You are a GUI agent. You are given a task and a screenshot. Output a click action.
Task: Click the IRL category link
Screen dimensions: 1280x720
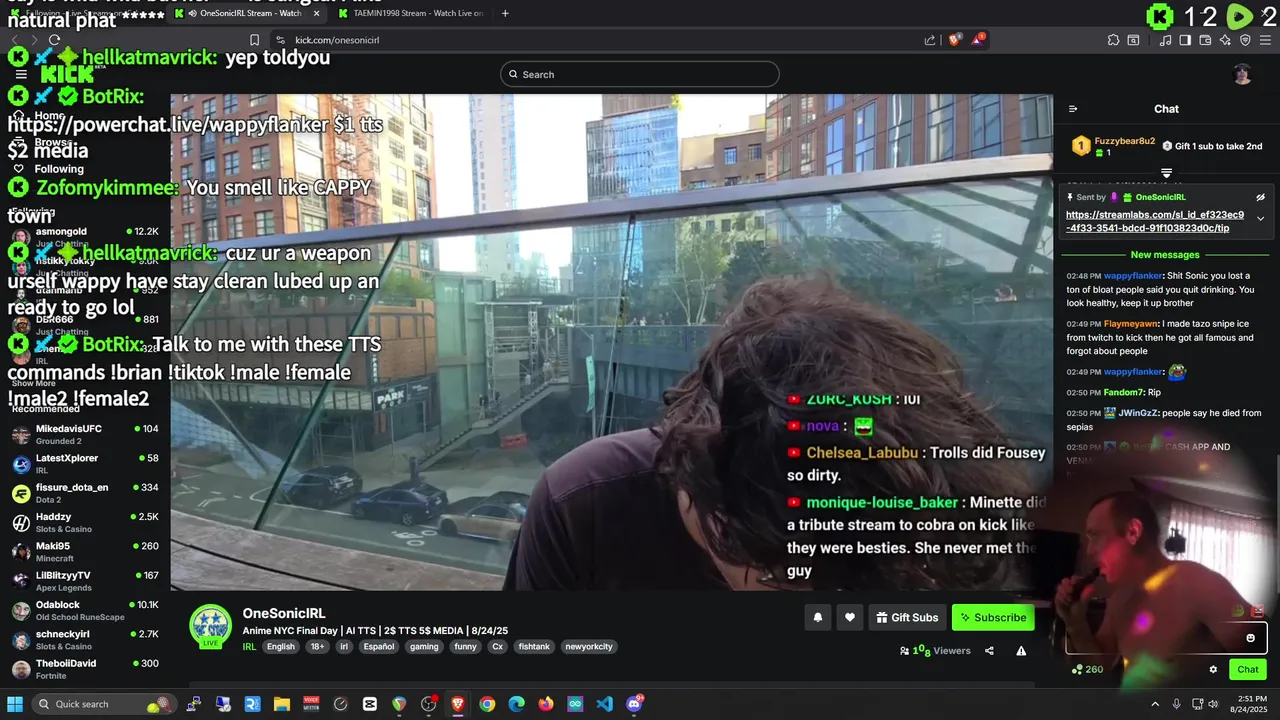(249, 647)
